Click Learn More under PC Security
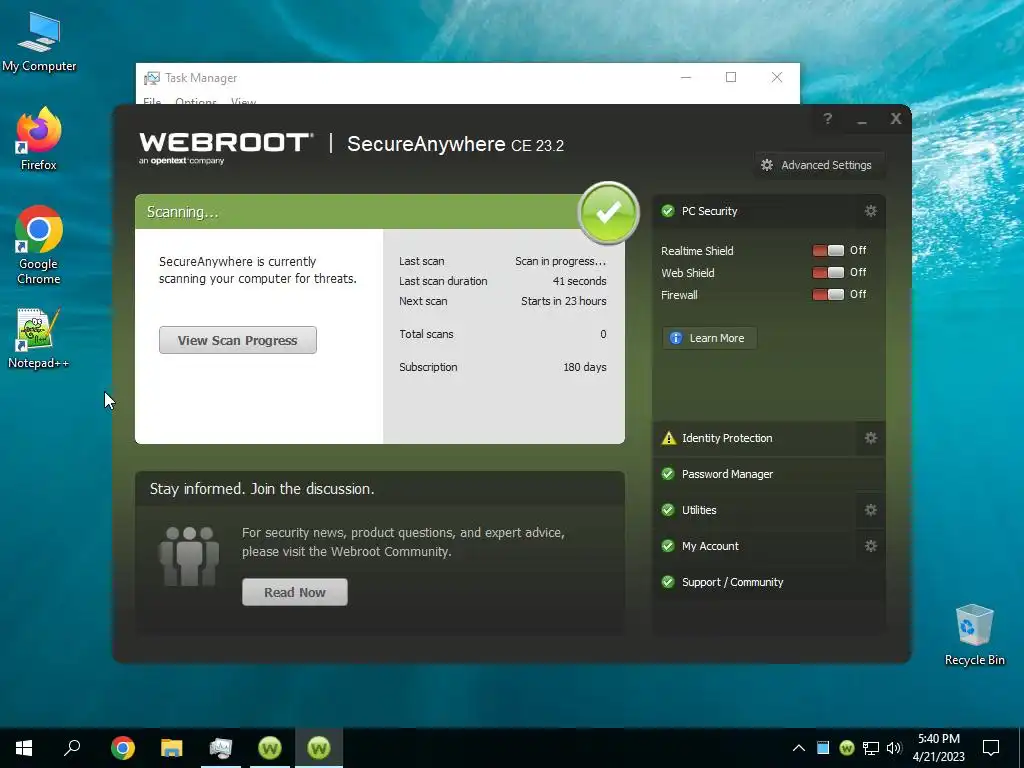Viewport: 1024px width, 768px height. 709,338
